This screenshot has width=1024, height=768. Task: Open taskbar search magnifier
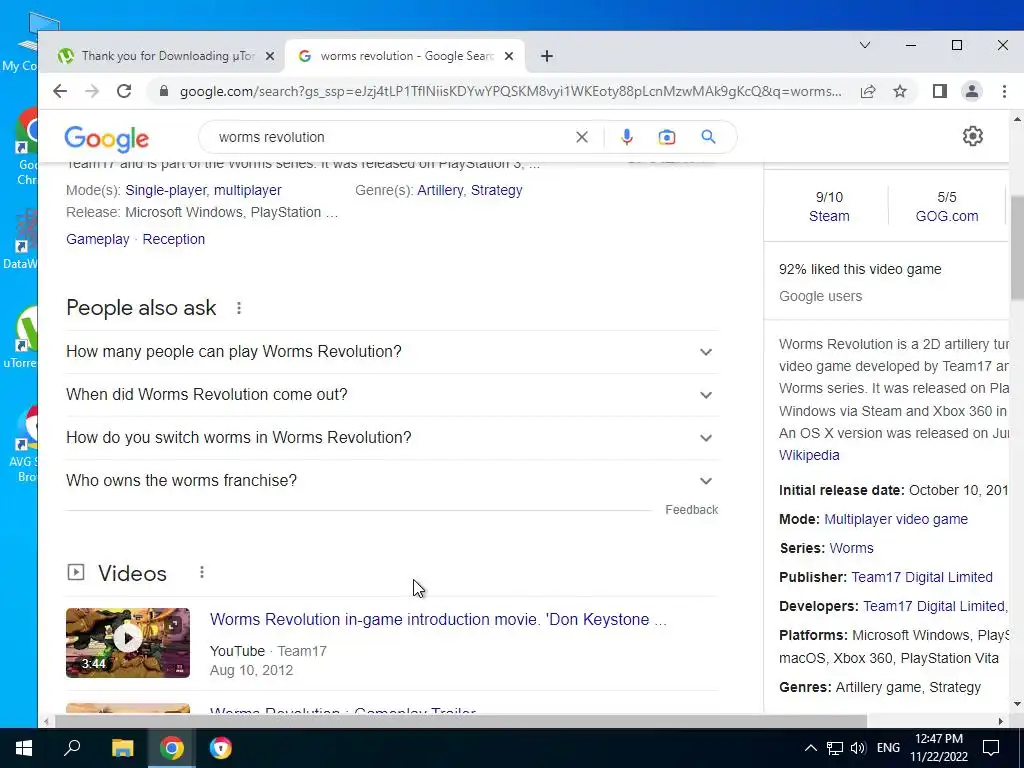(72, 748)
